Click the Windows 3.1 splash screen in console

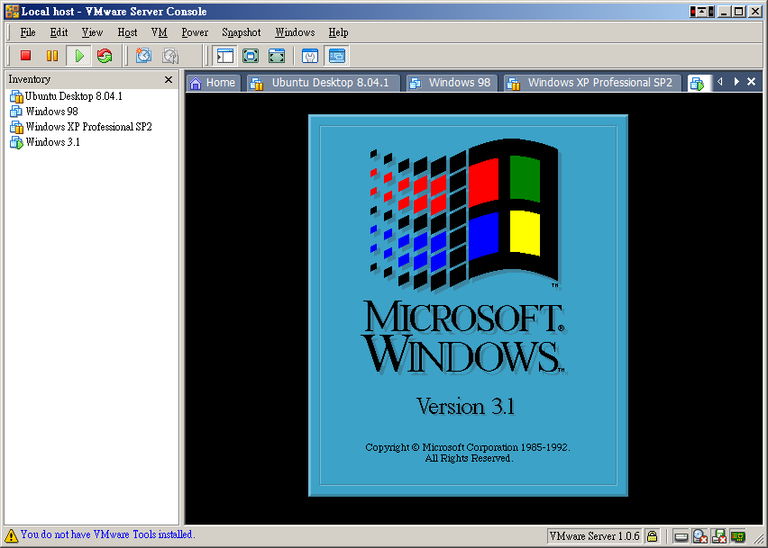point(468,306)
